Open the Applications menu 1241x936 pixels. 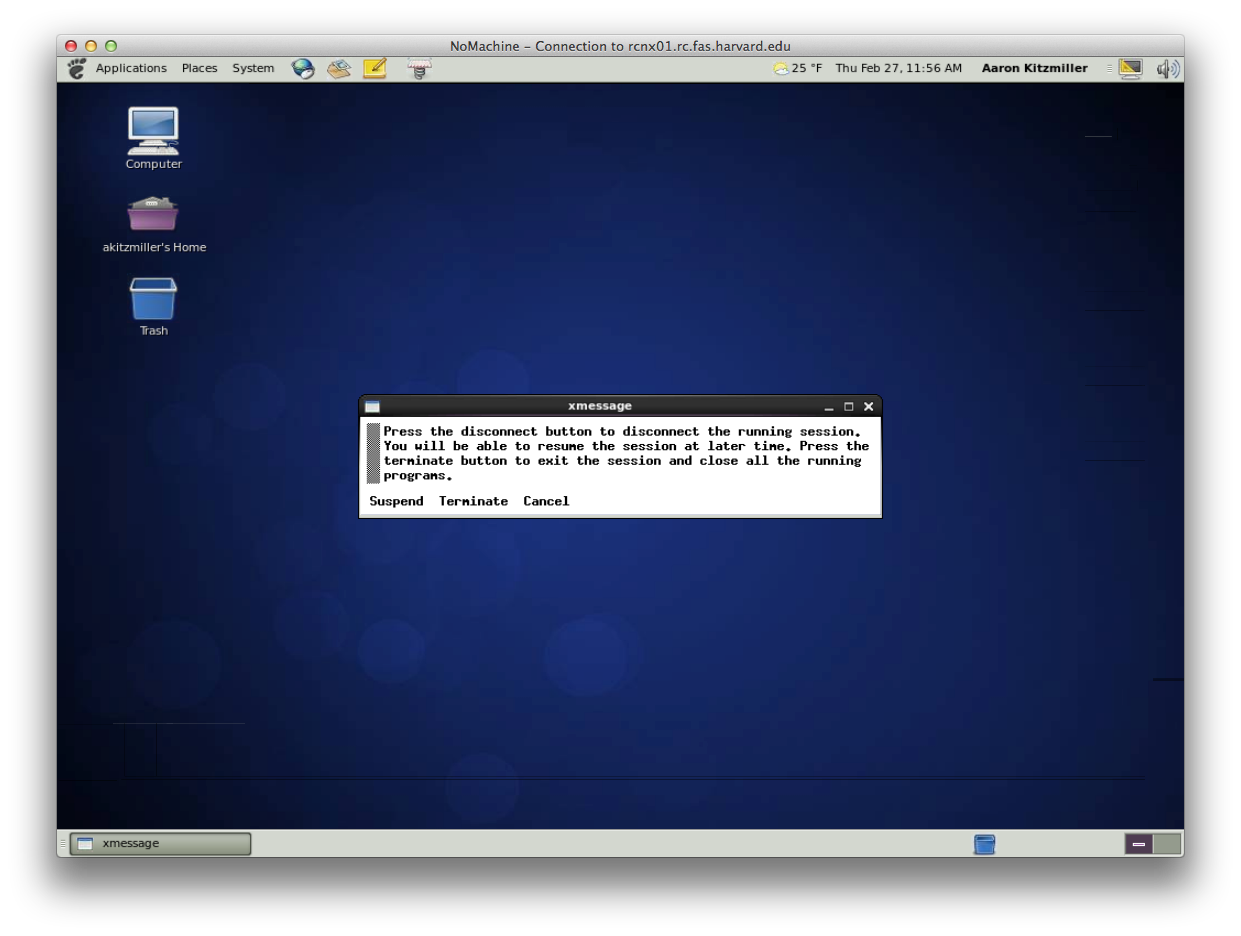[131, 68]
